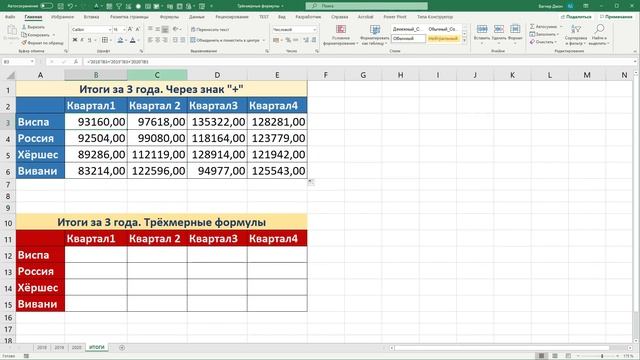Click the Fill Color bucket icon

[120, 40]
